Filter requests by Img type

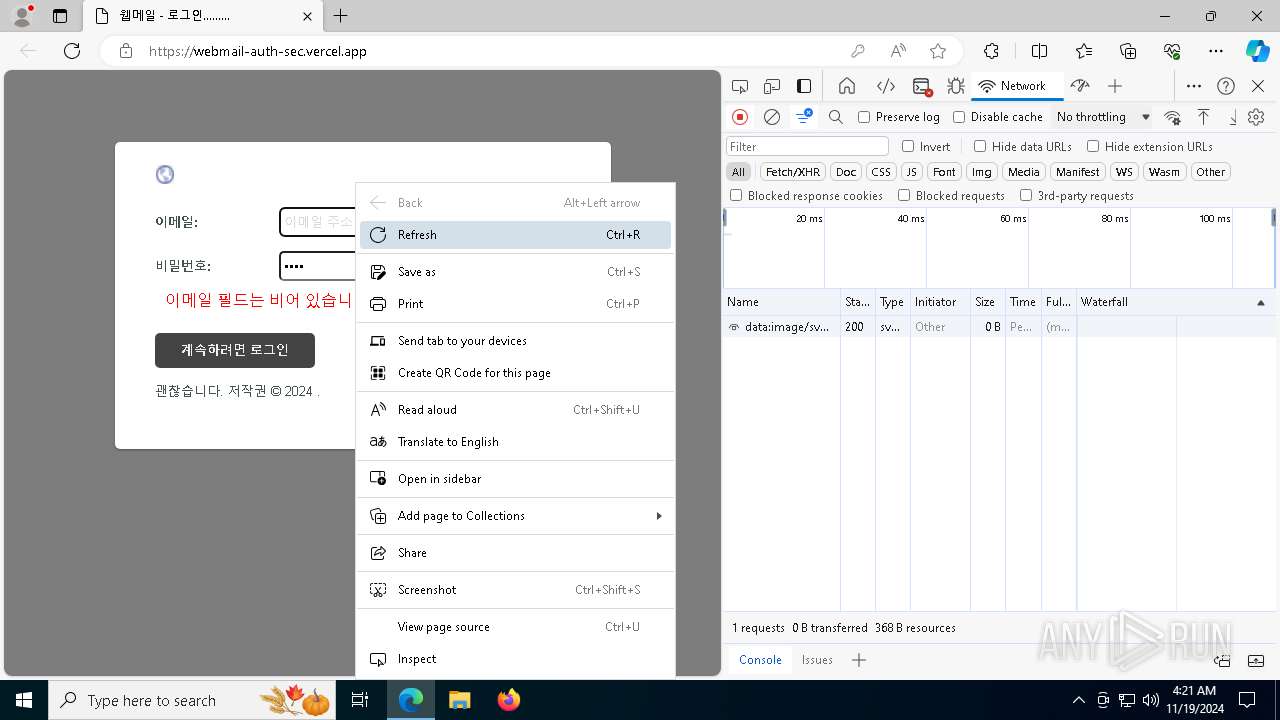click(982, 172)
